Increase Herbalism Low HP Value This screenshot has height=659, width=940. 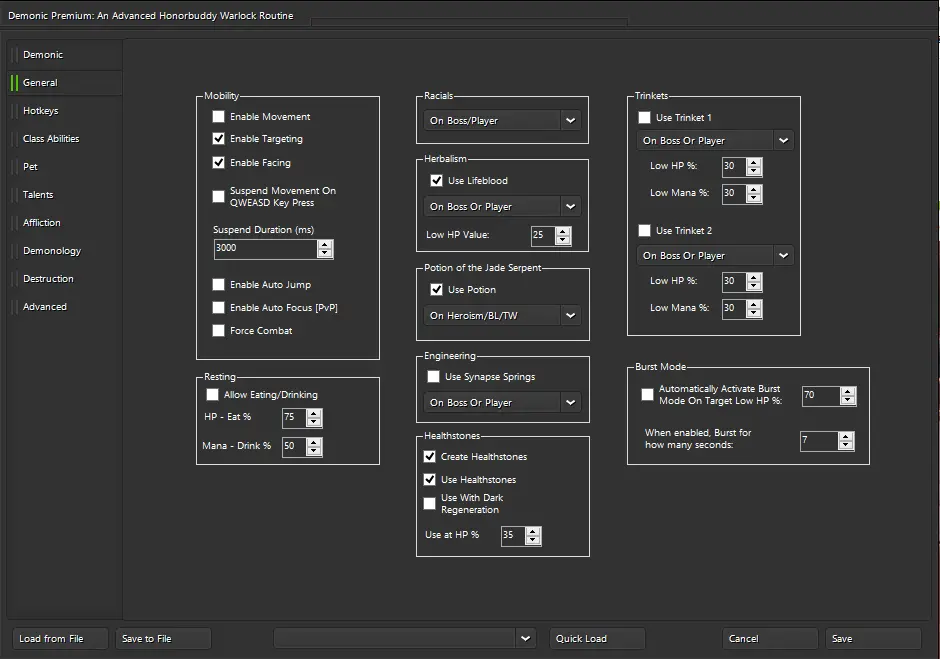pos(563,231)
